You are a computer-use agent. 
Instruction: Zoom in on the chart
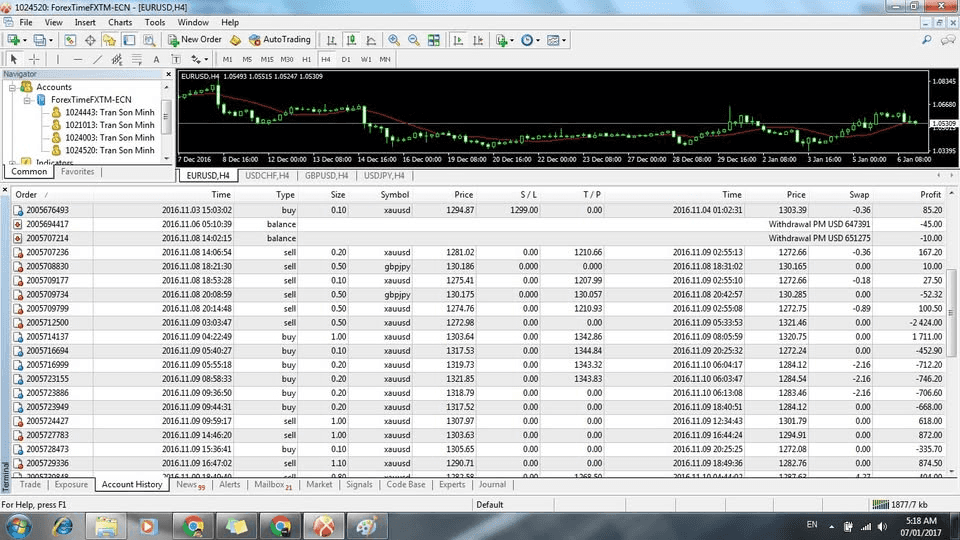[394, 40]
